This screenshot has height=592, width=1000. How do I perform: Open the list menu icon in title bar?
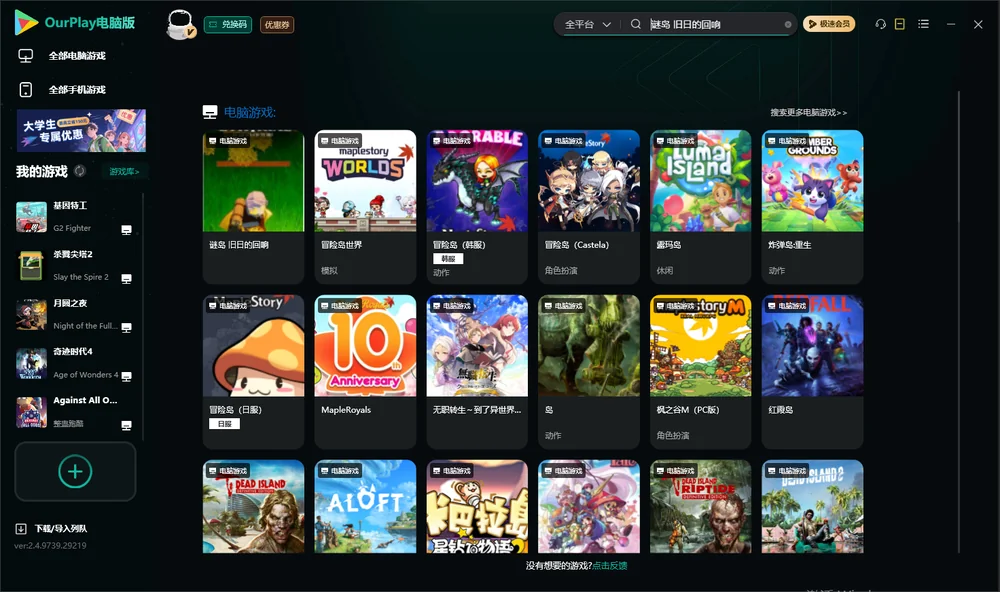click(x=923, y=24)
